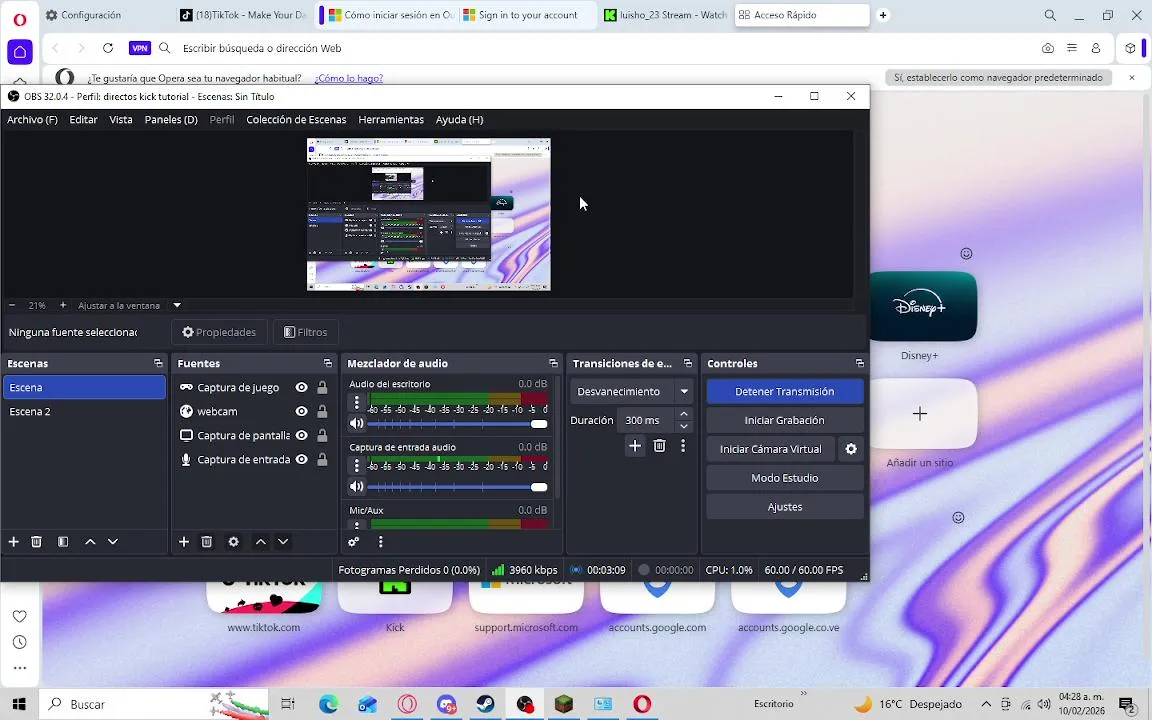Pop out the Mezclador de audio dock

[x=553, y=364]
